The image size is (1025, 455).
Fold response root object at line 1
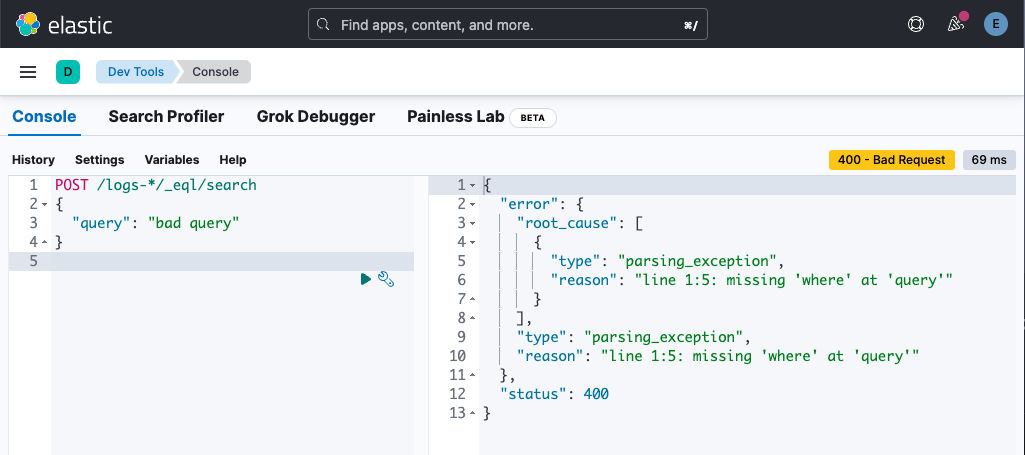pos(473,185)
